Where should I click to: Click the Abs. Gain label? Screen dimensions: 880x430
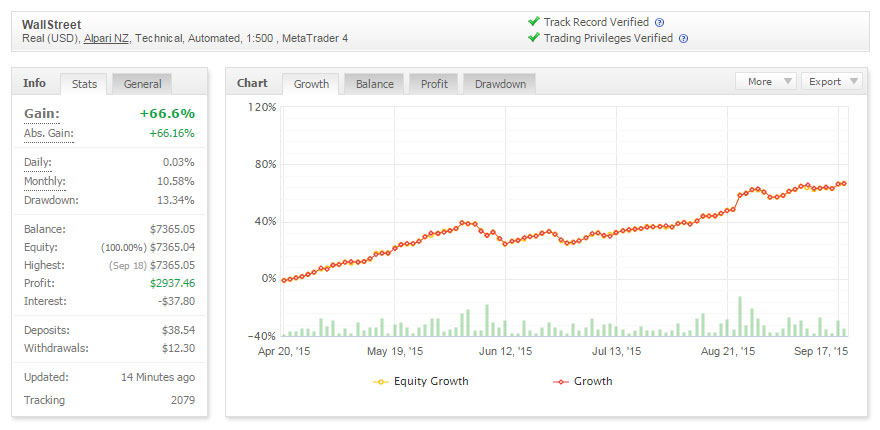(48, 134)
